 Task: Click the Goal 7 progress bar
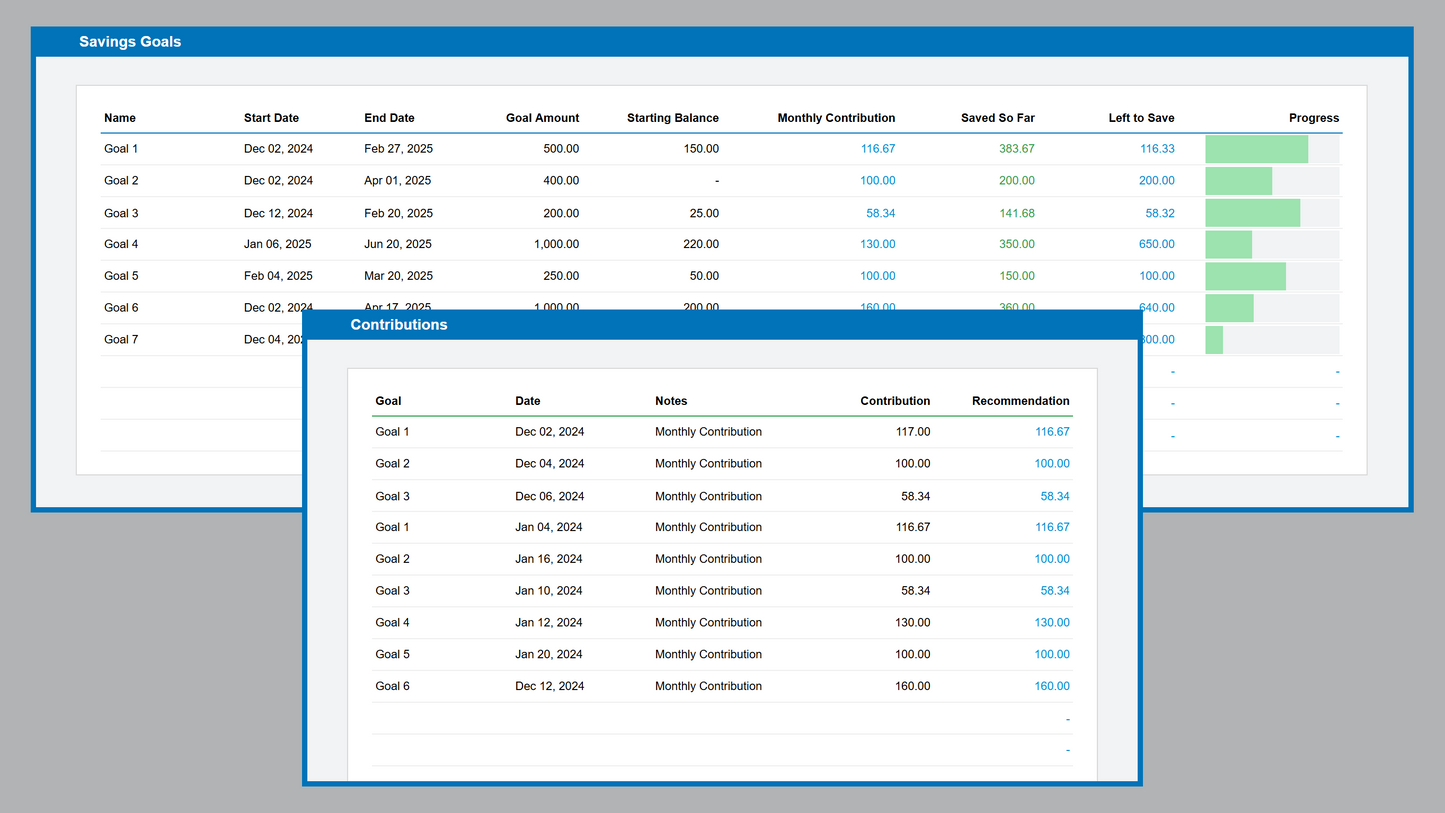(x=1272, y=340)
